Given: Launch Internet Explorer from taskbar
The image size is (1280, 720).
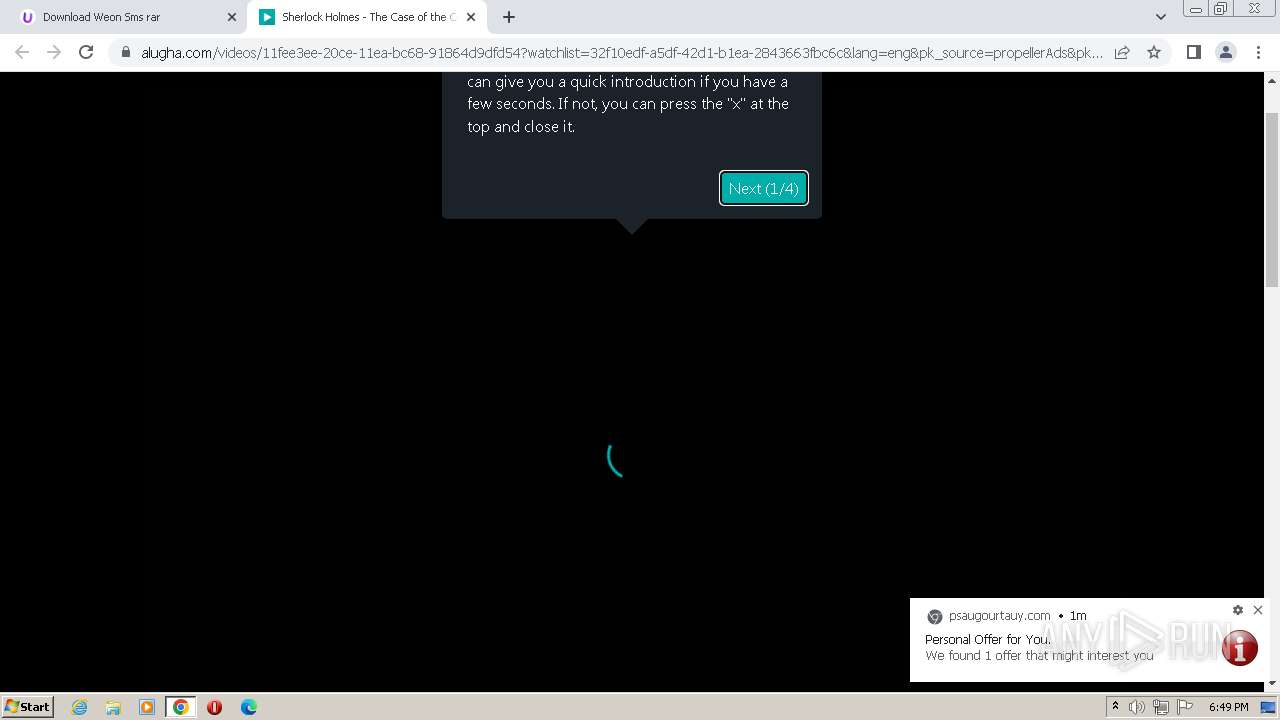Looking at the screenshot, I should pos(79,707).
